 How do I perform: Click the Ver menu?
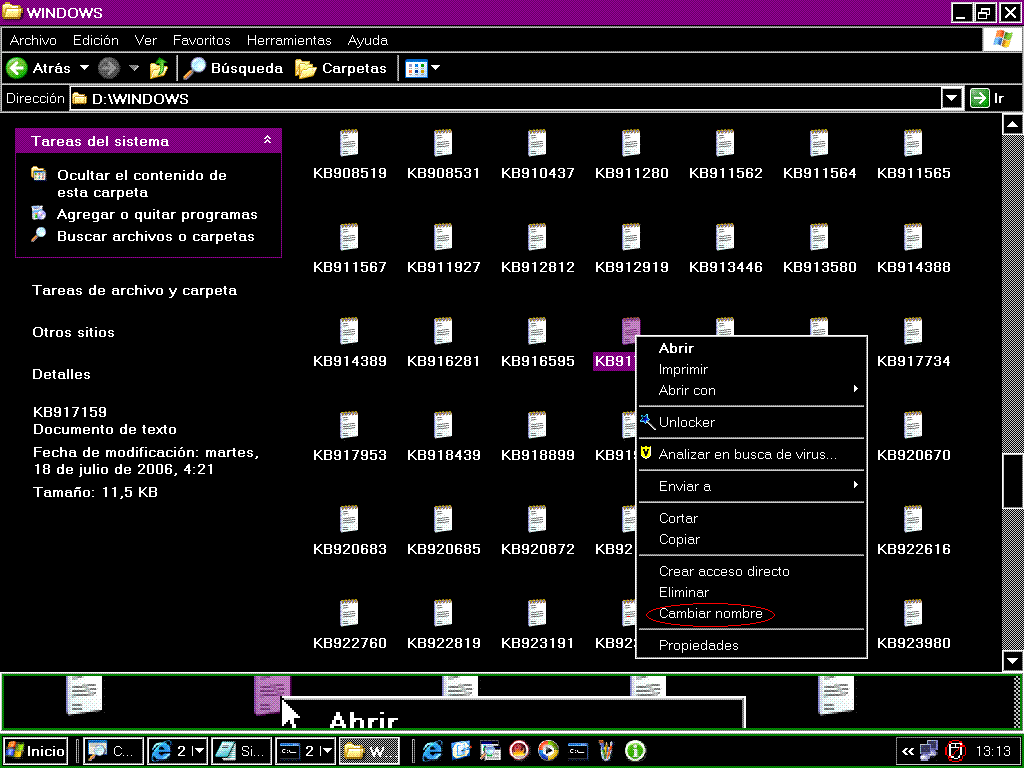tap(146, 40)
